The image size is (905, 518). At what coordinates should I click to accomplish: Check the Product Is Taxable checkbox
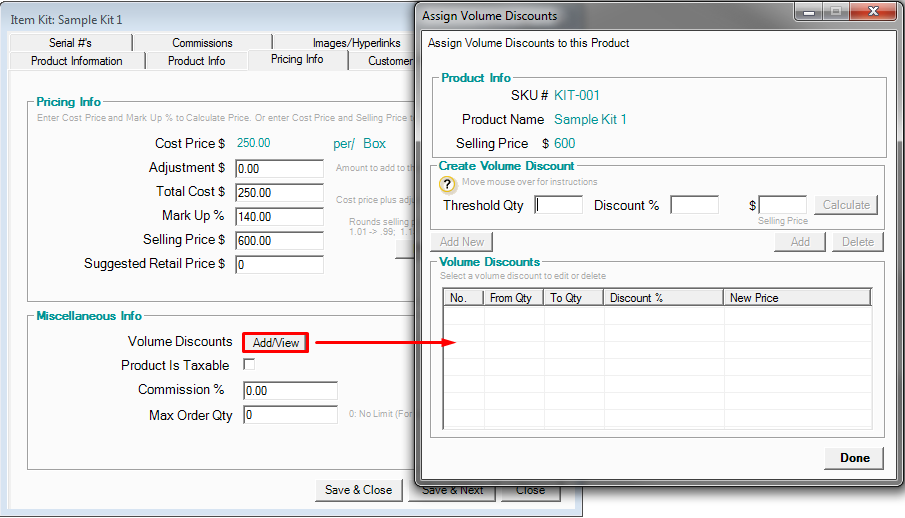tap(249, 365)
